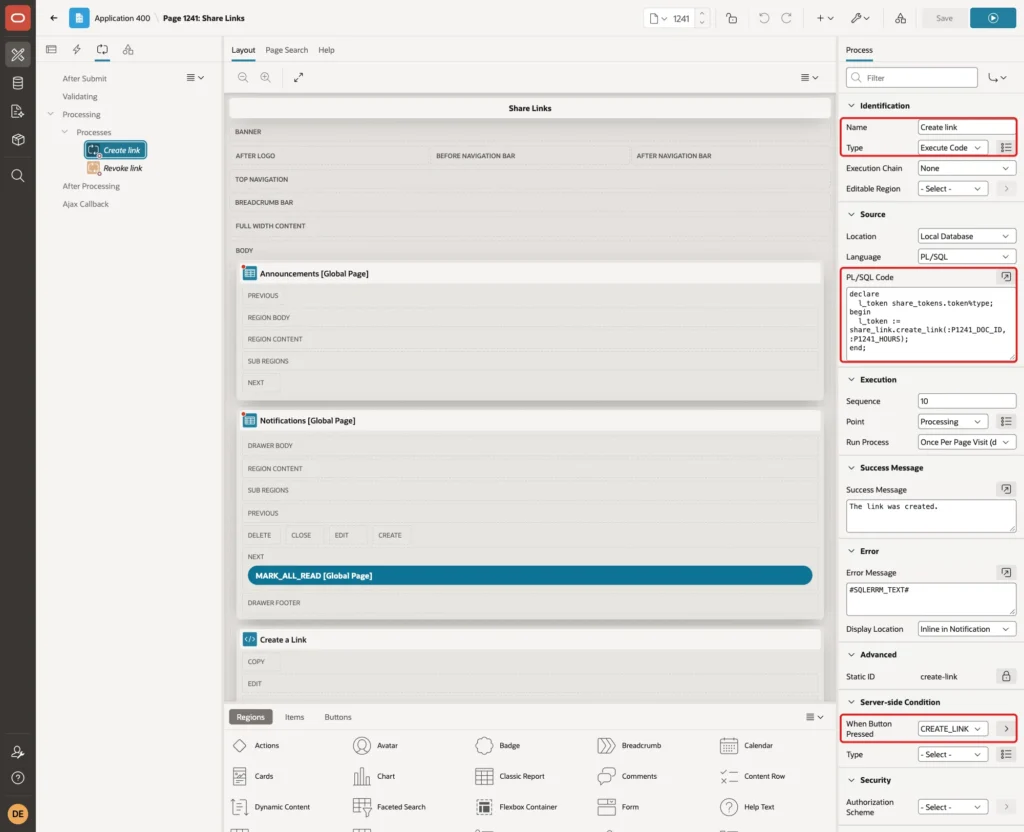Screen dimensions: 1024x832
Task: Open SQL Workshop database icon
Action: (x=18, y=83)
